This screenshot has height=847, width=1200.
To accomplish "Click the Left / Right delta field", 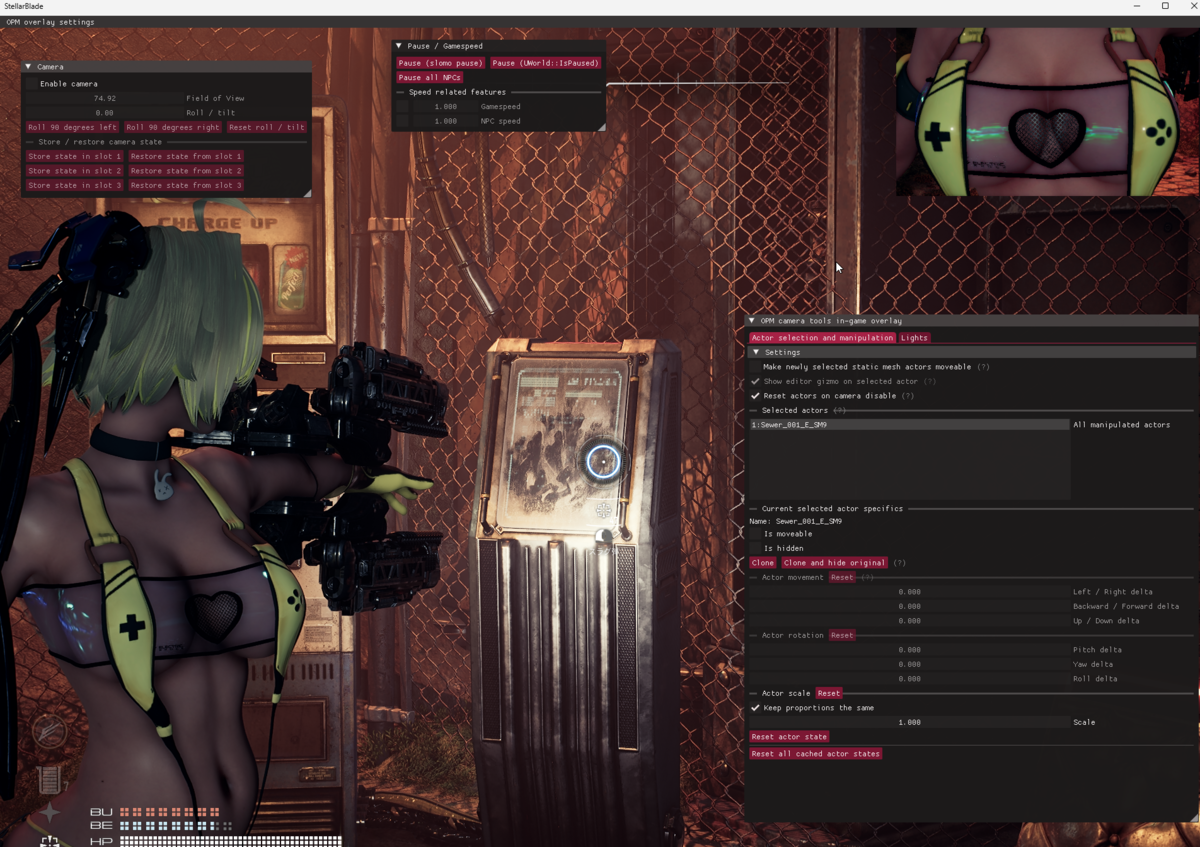I will click(909, 592).
